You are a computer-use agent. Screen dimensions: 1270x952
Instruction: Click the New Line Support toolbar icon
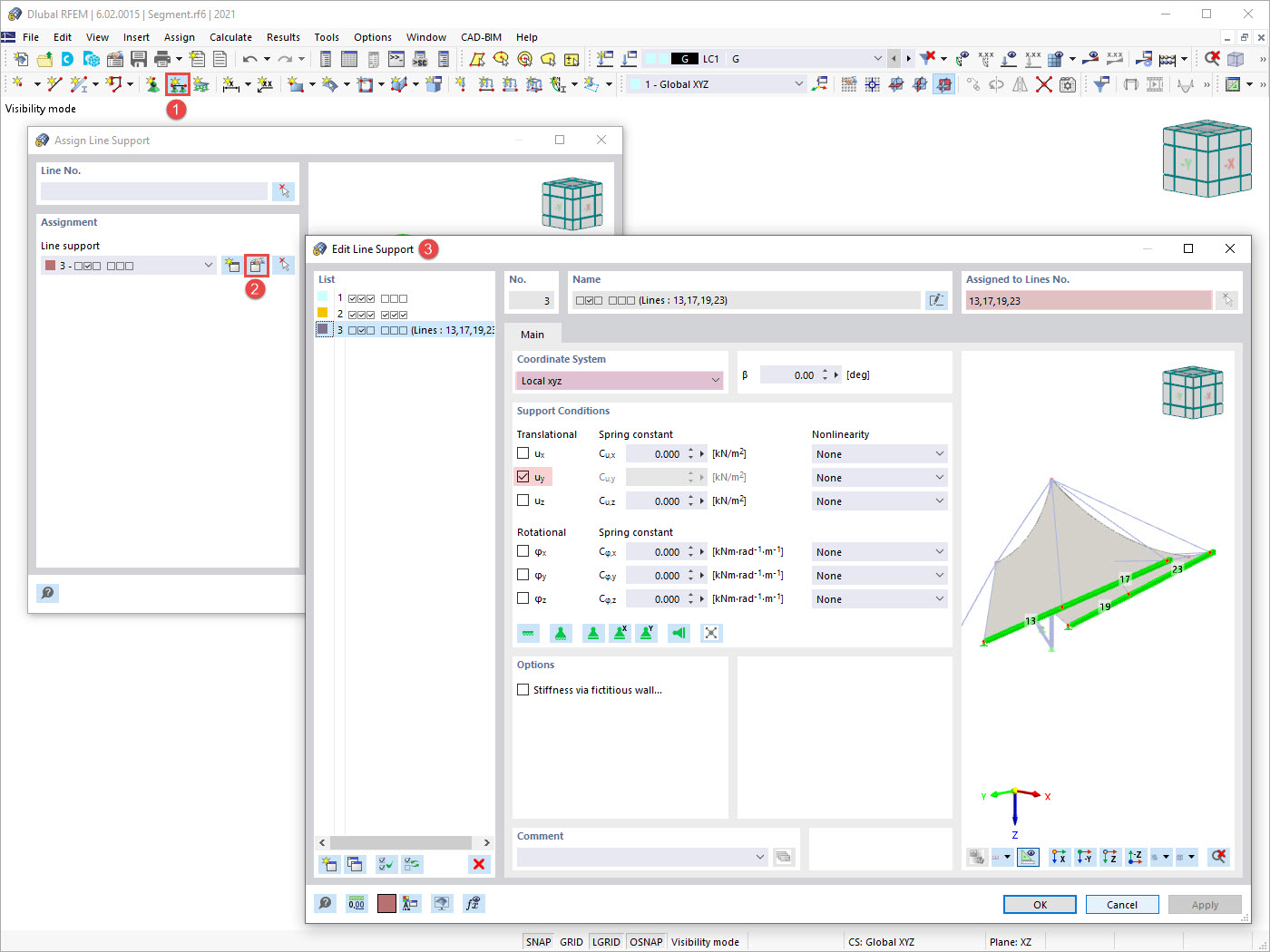pos(178,84)
